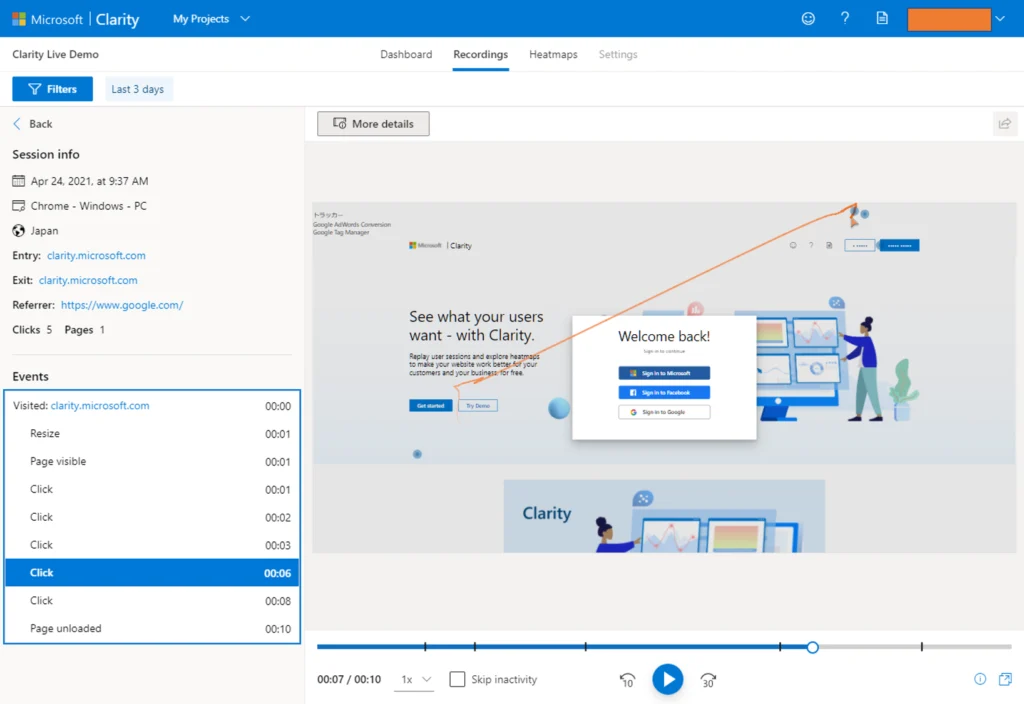Click the Clicks 5 count

(x=32, y=330)
